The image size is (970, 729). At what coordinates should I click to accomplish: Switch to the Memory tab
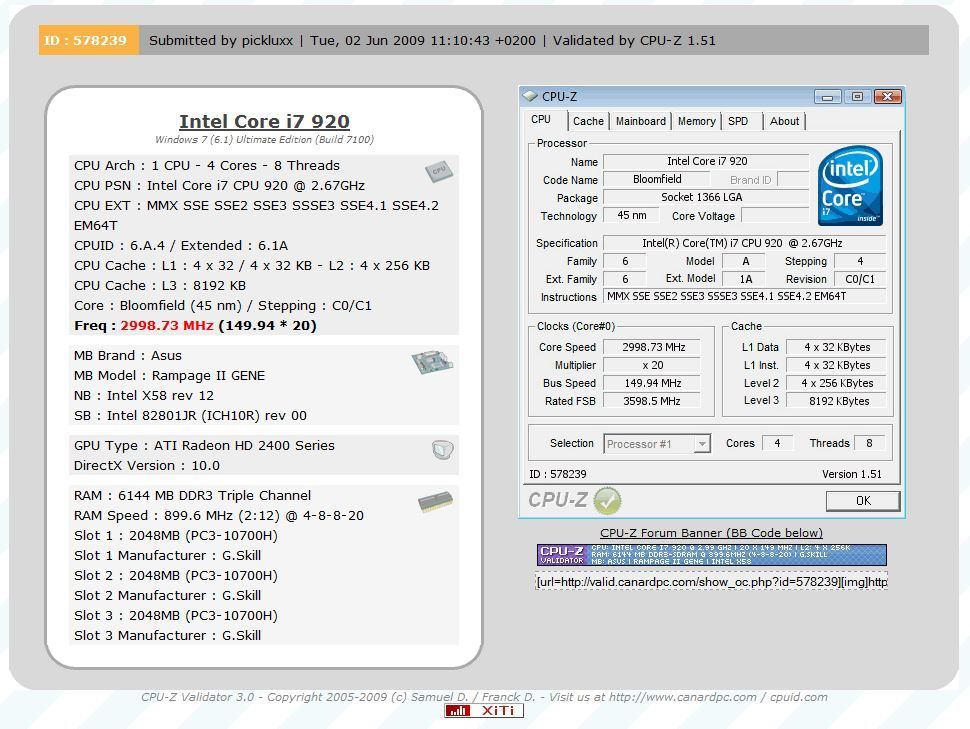click(x=697, y=121)
